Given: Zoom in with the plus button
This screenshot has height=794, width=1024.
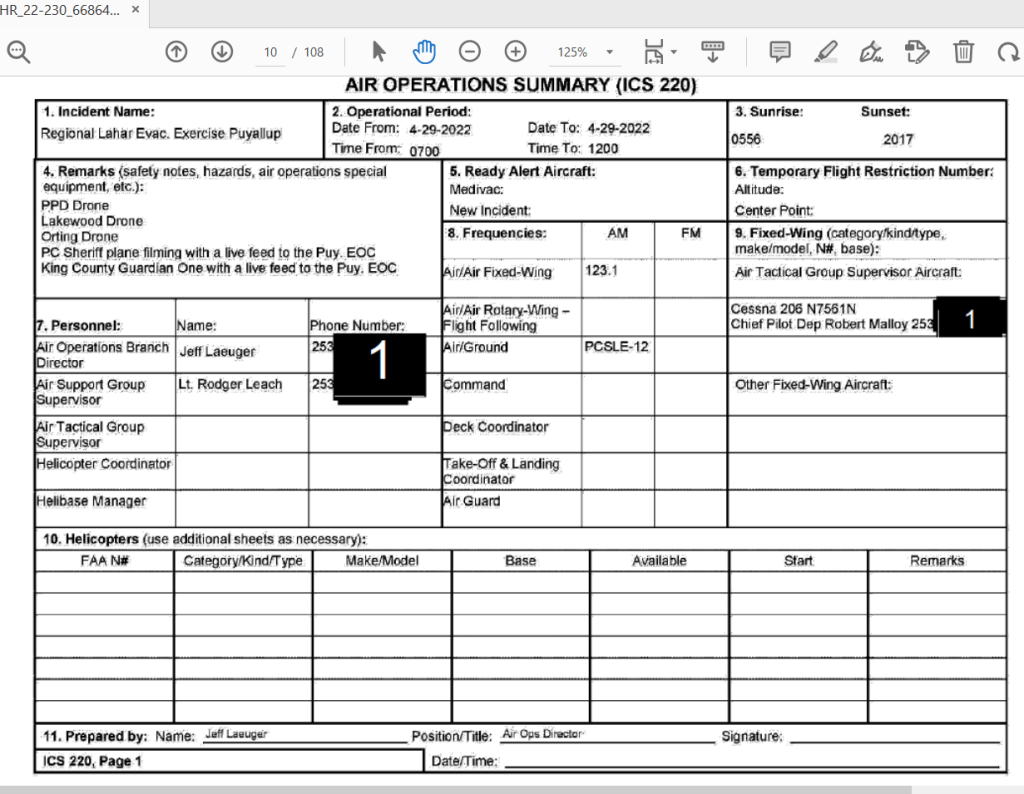Looking at the screenshot, I should pyautogui.click(x=515, y=52).
